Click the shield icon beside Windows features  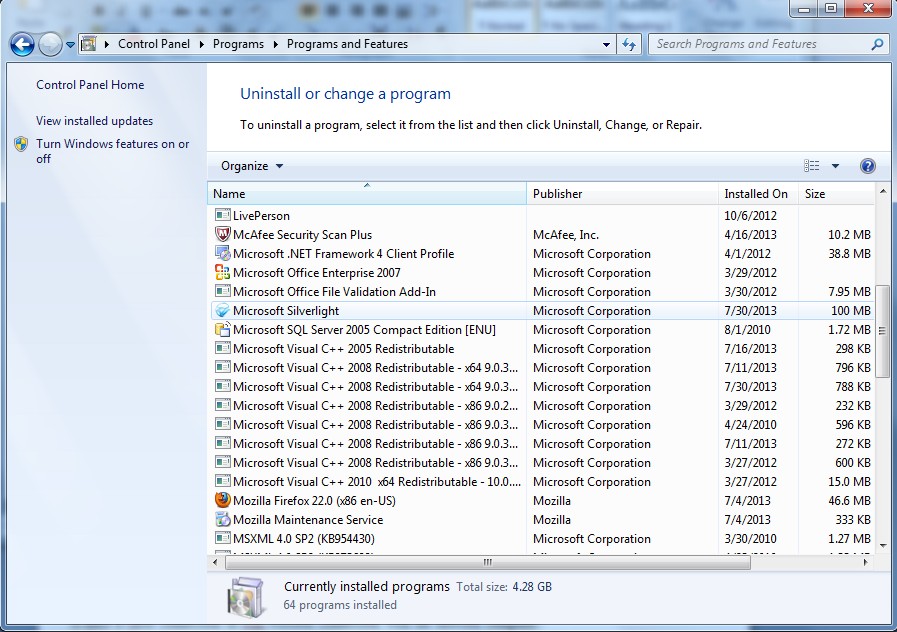[21, 144]
